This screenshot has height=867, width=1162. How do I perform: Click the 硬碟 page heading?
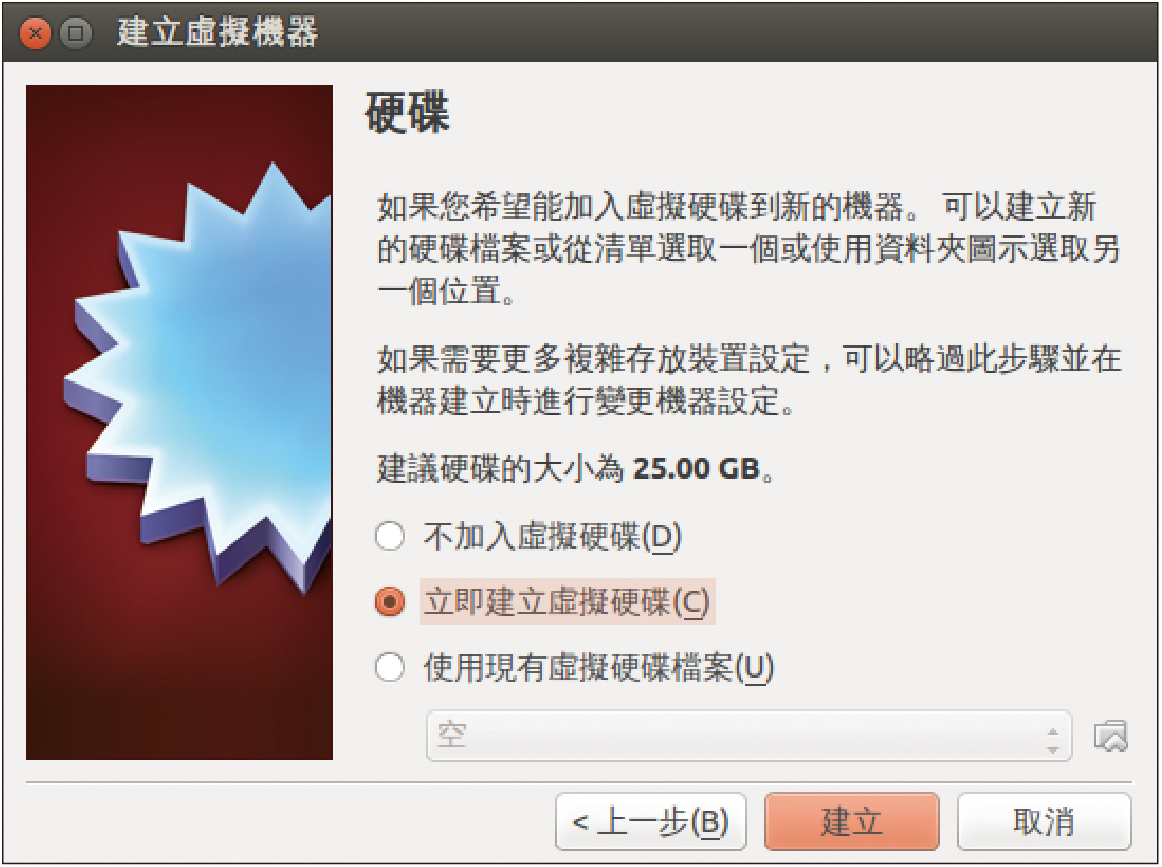tap(407, 113)
